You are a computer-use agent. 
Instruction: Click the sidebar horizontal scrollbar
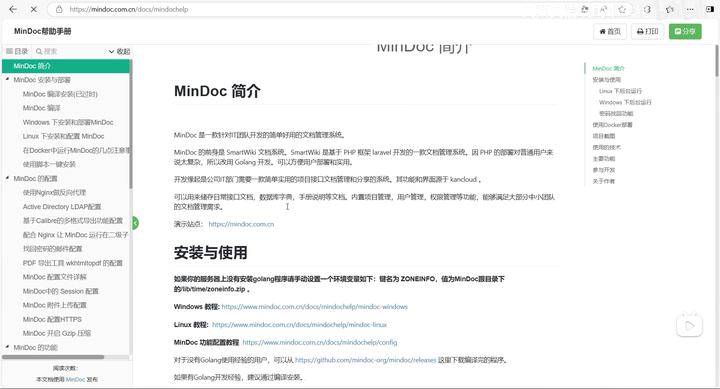[53, 357]
